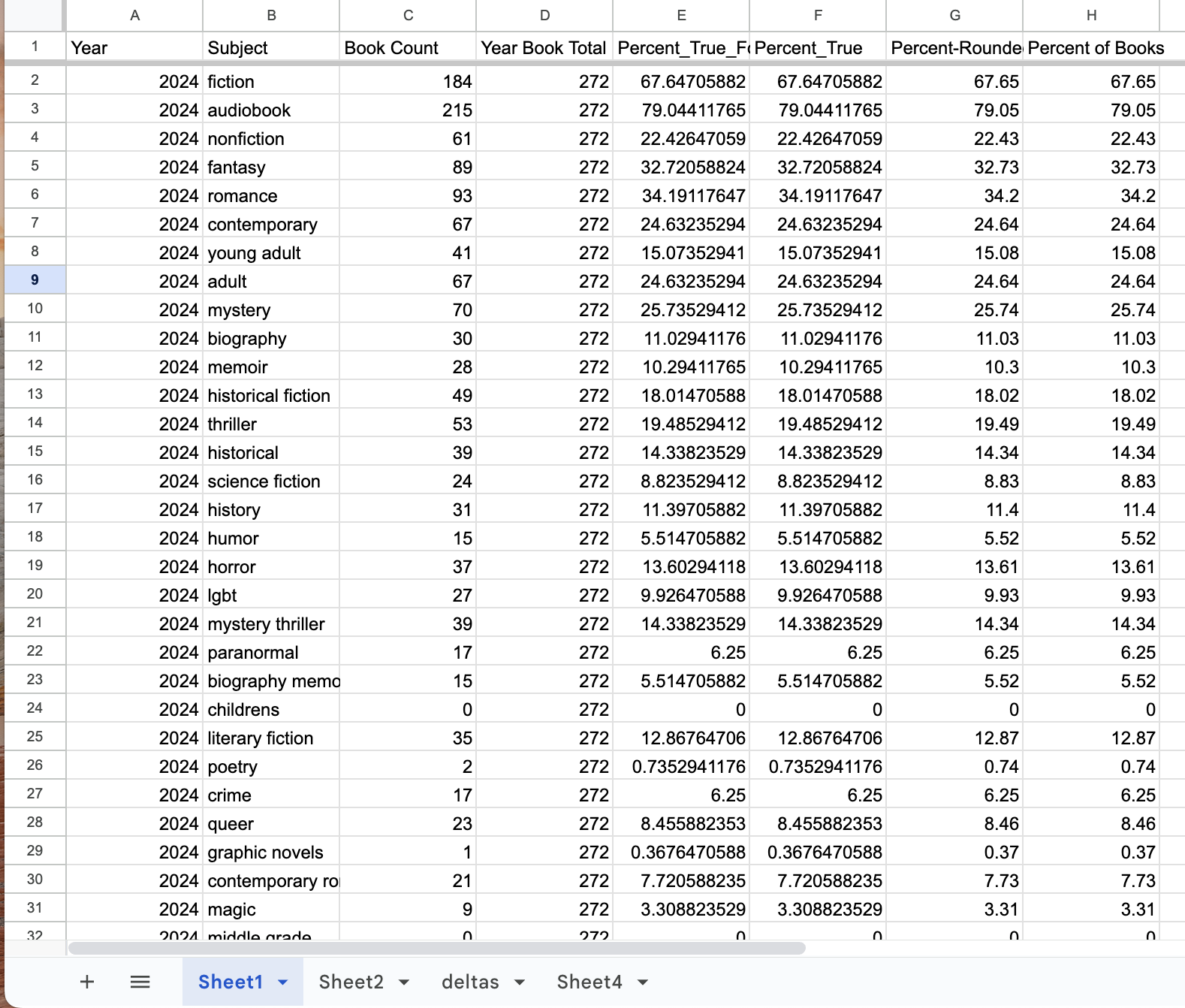Click the science fiction subject cell

271,481
